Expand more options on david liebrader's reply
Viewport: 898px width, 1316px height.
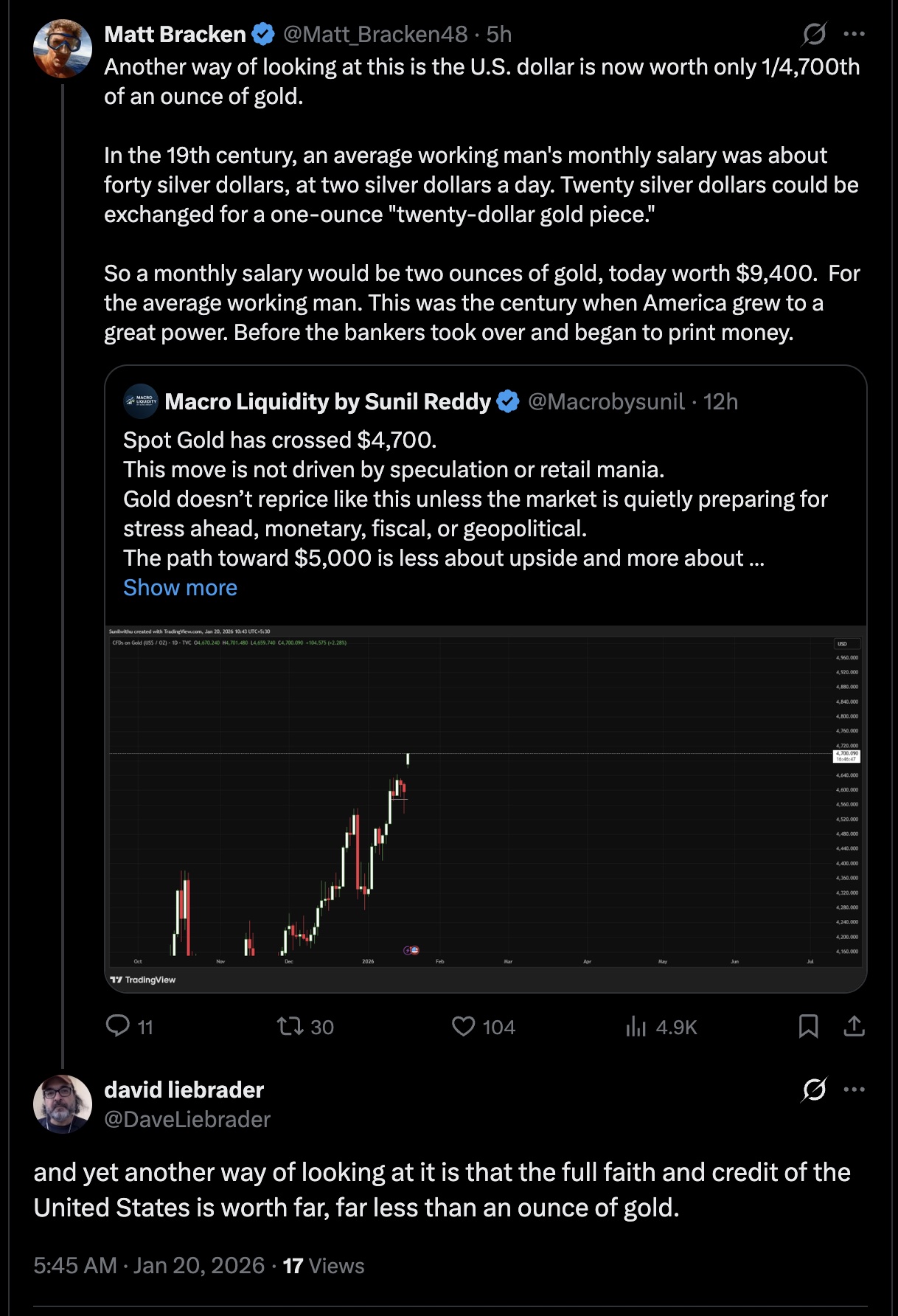(x=854, y=1090)
